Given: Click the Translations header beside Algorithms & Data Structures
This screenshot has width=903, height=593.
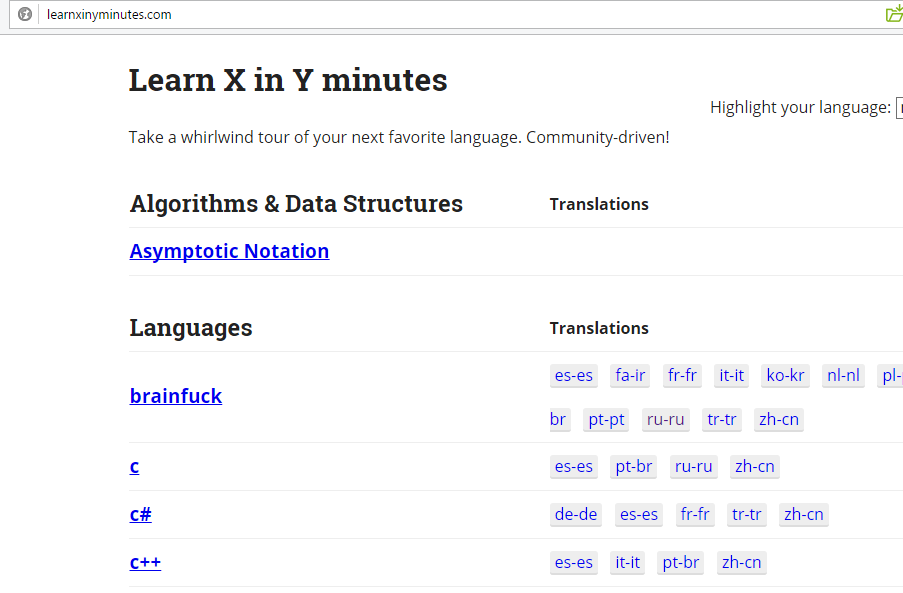Looking at the screenshot, I should 599,204.
